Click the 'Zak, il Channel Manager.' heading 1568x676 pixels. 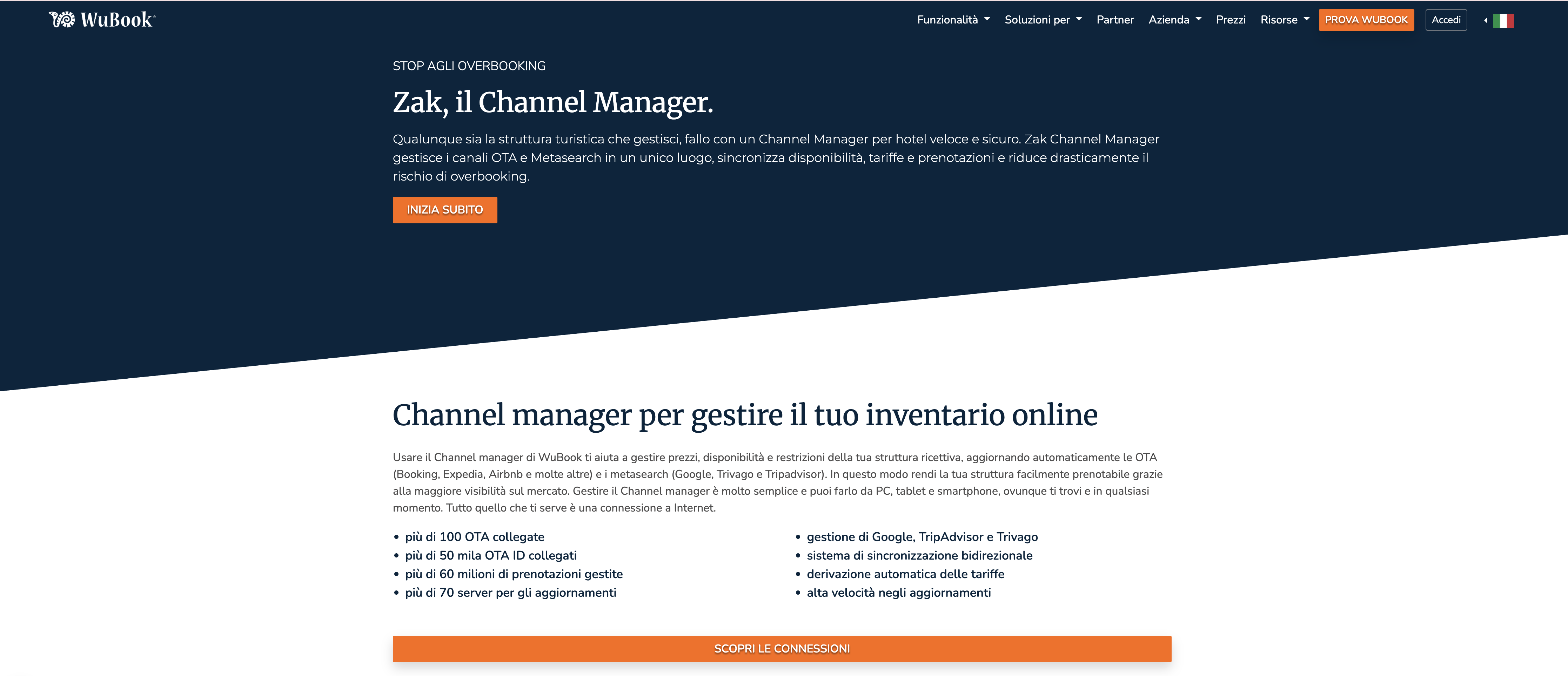click(x=553, y=102)
